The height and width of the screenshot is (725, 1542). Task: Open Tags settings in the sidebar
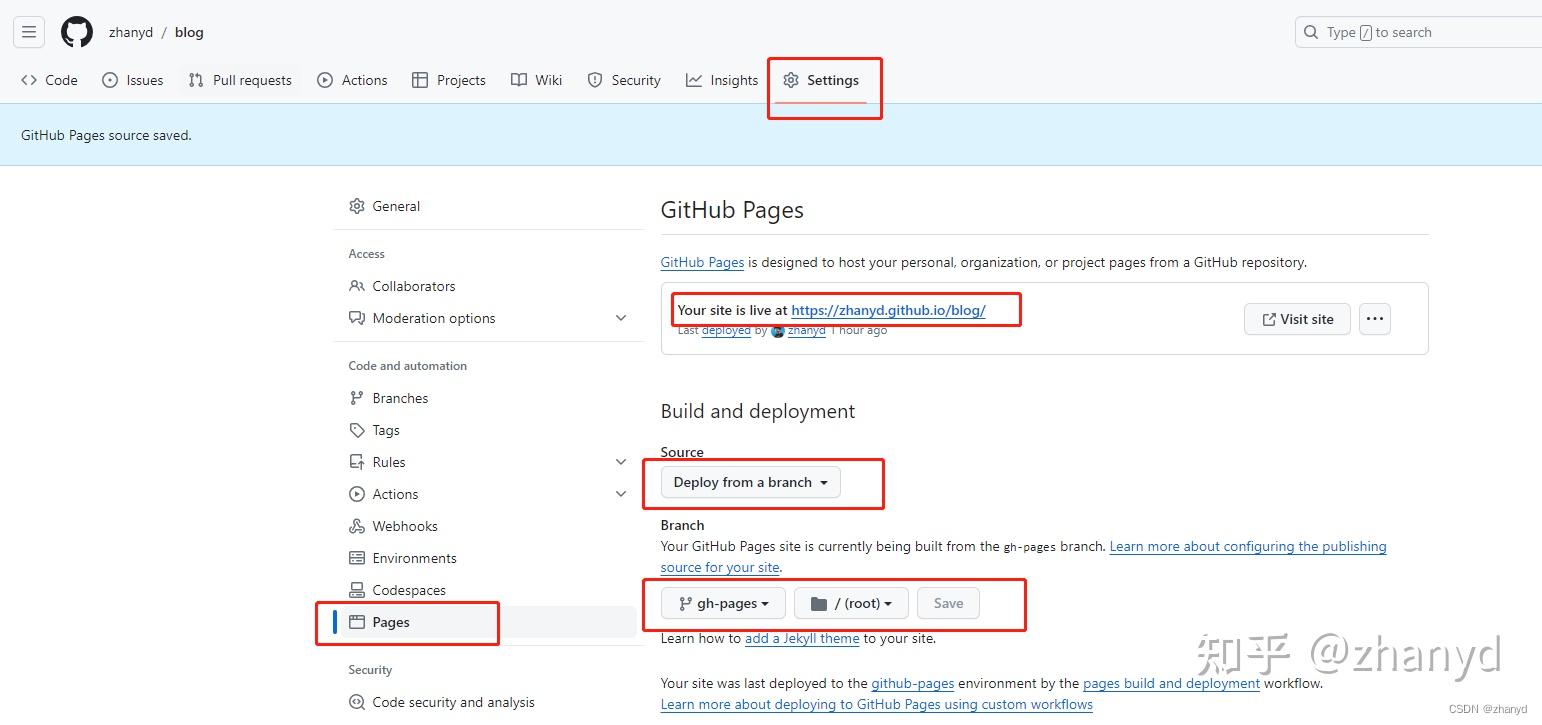point(385,429)
